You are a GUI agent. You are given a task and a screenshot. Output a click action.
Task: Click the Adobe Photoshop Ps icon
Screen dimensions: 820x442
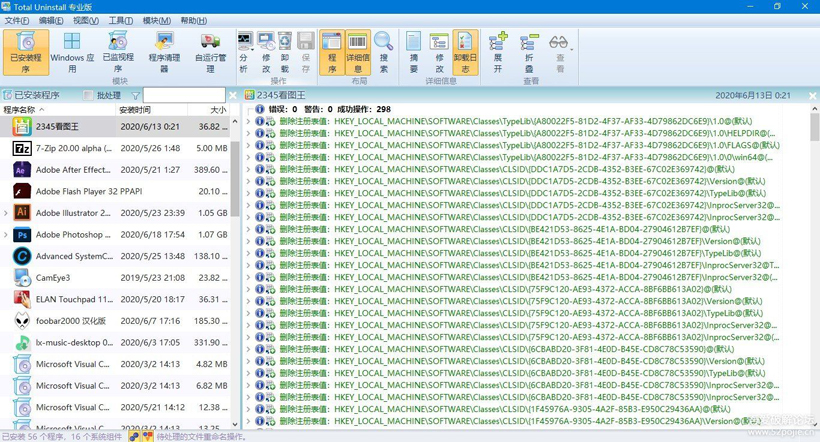click(x=22, y=235)
